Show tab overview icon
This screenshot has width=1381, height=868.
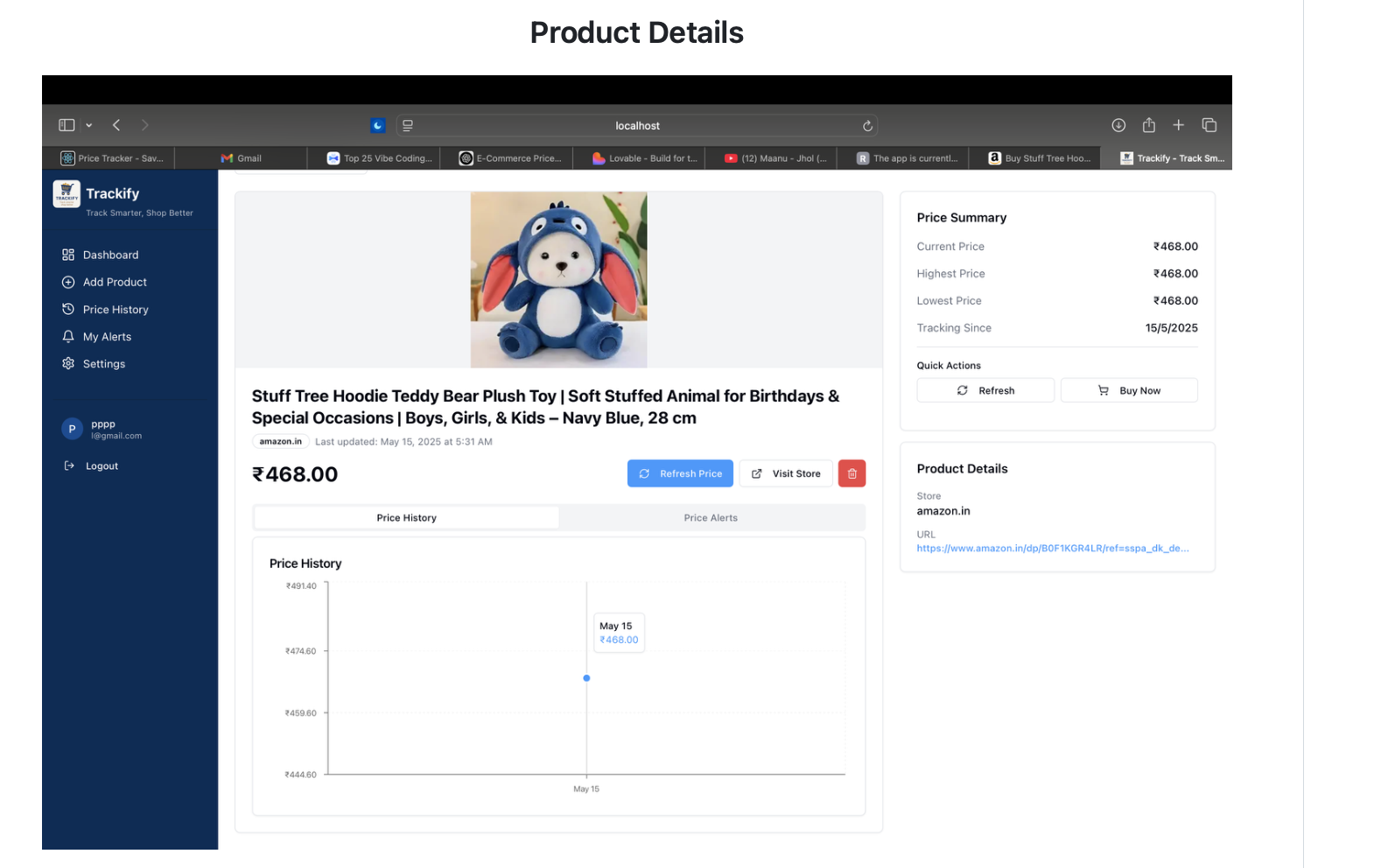point(1209,125)
